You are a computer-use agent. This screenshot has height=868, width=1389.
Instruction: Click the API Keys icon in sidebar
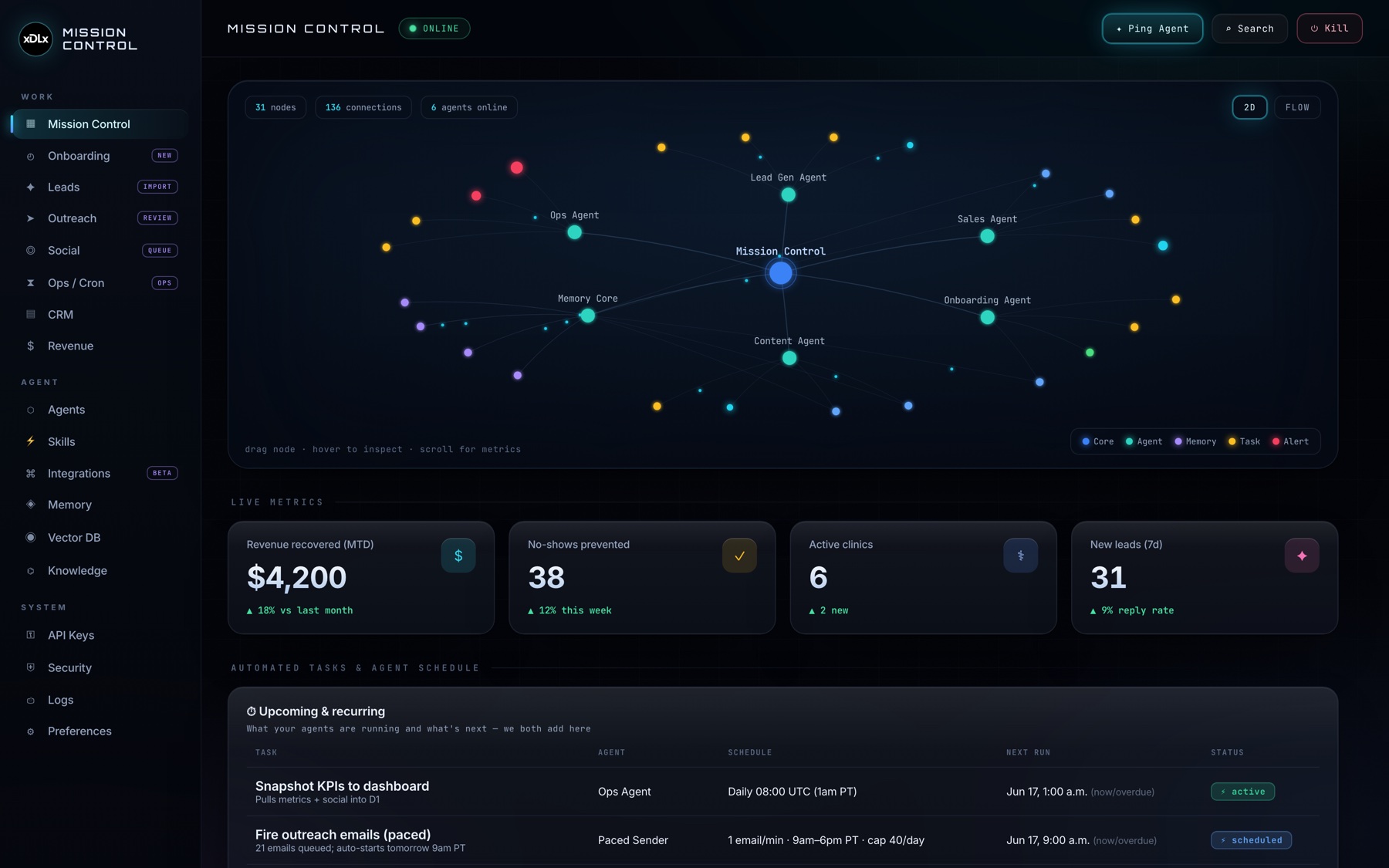(x=31, y=635)
